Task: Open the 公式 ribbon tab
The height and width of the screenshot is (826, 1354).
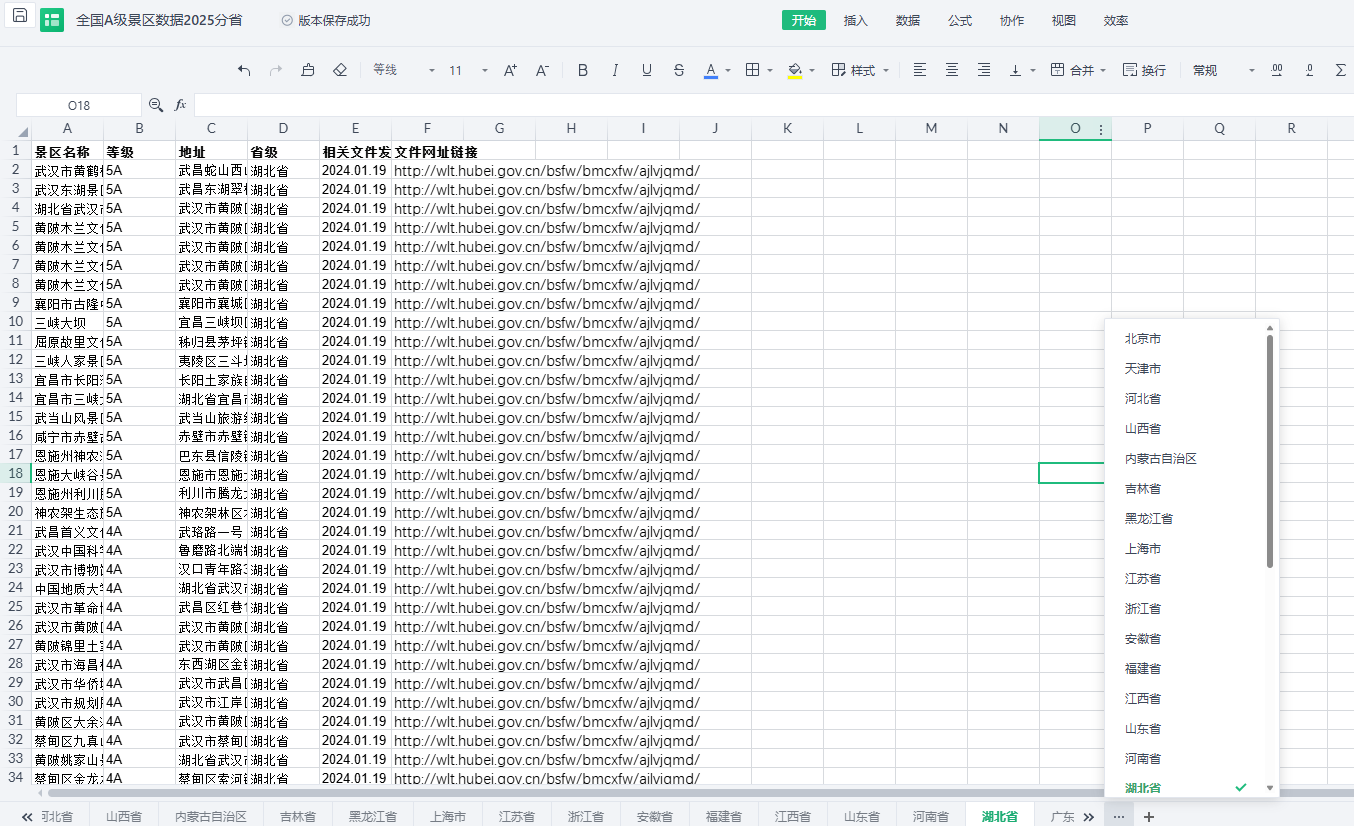Action: (960, 20)
